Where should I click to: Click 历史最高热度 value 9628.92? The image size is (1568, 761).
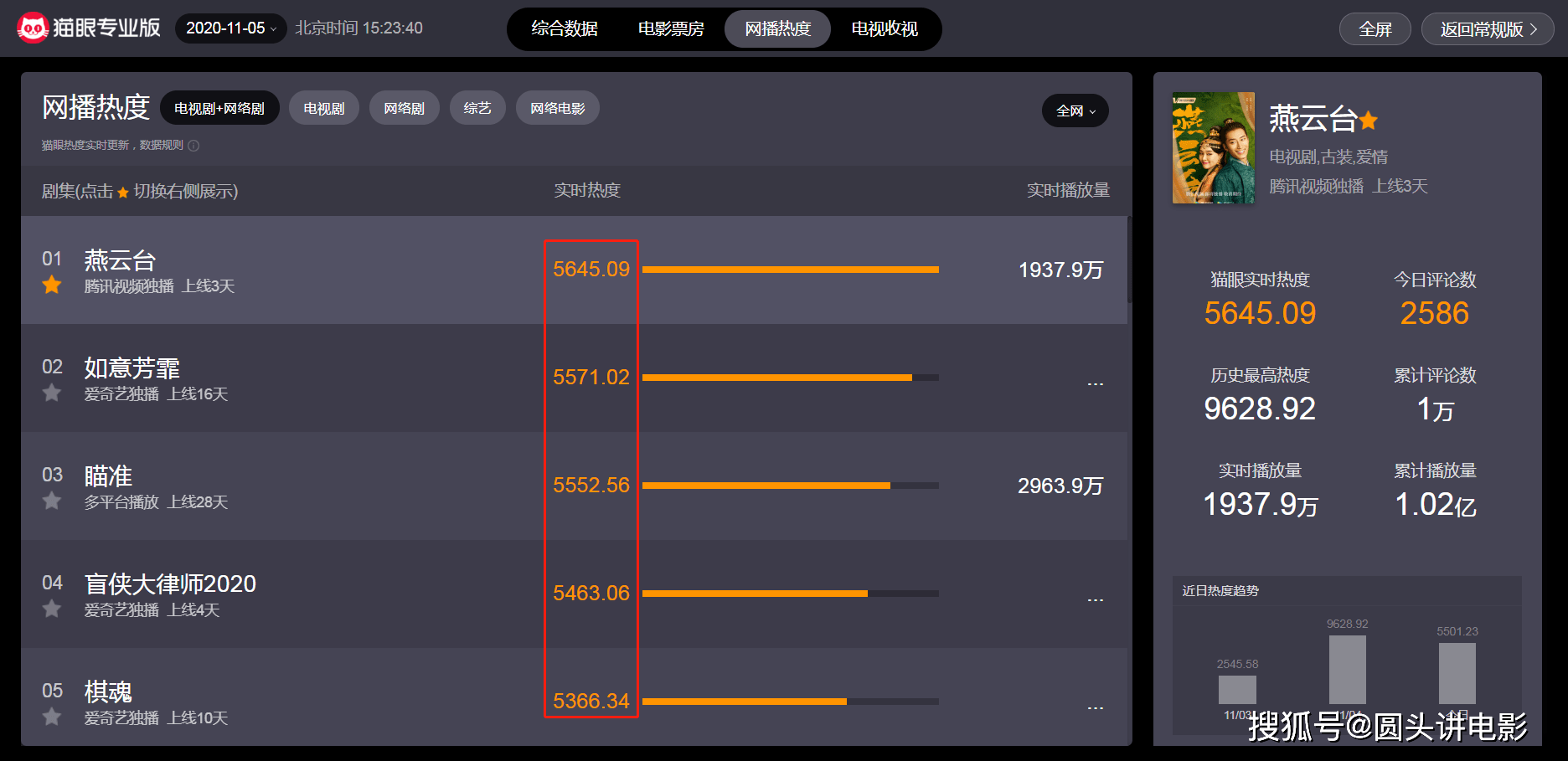pos(1260,409)
